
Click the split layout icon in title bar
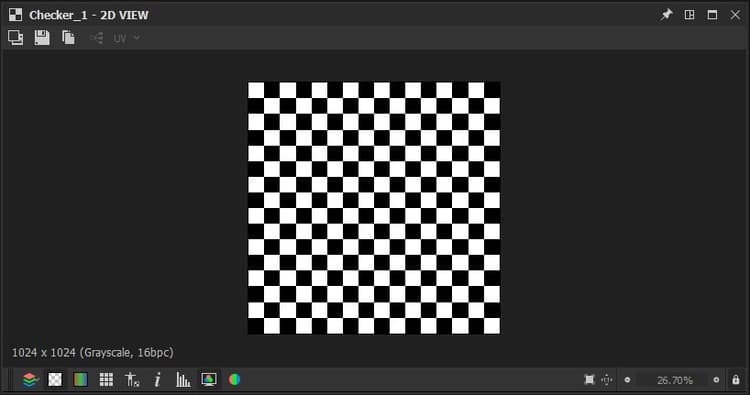coord(689,15)
